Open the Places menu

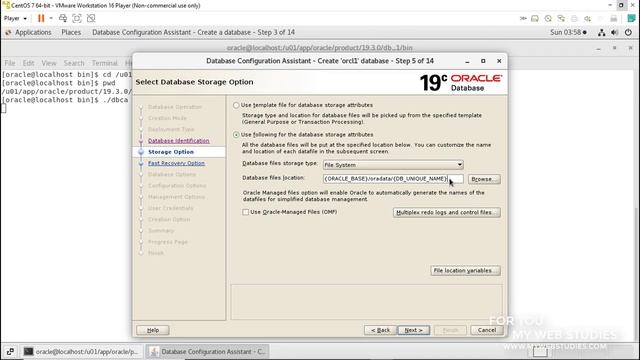point(71,32)
